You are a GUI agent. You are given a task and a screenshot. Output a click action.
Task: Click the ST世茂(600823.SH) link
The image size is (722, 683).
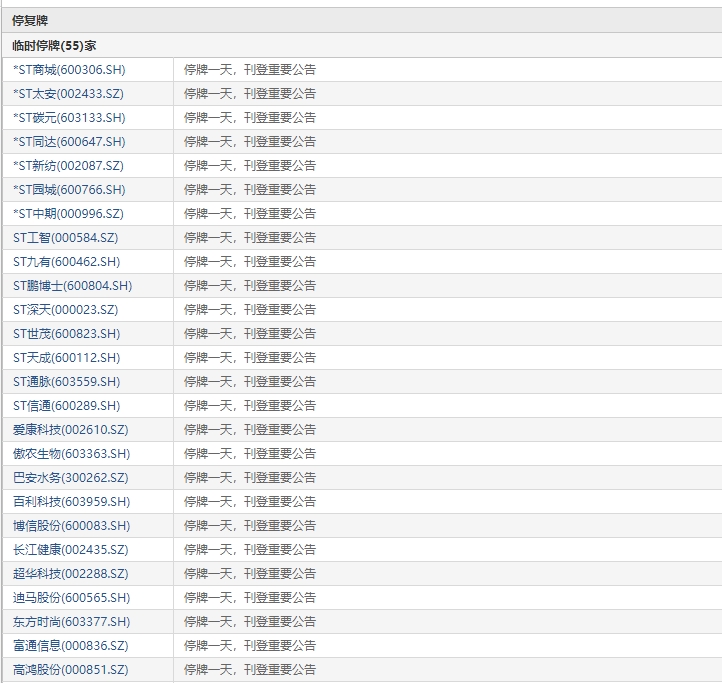point(66,334)
